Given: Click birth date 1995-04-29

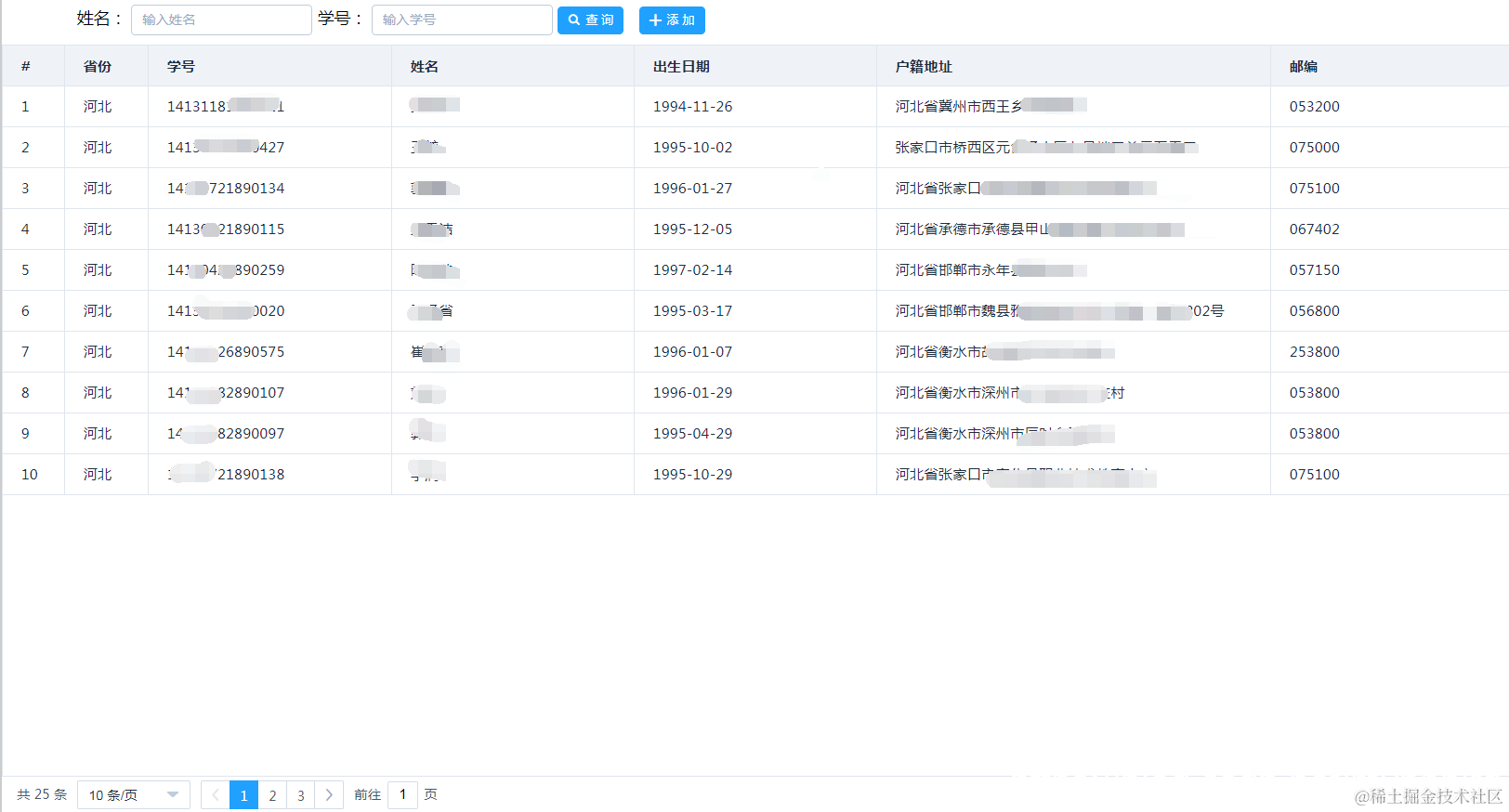Looking at the screenshot, I should click(x=692, y=434).
